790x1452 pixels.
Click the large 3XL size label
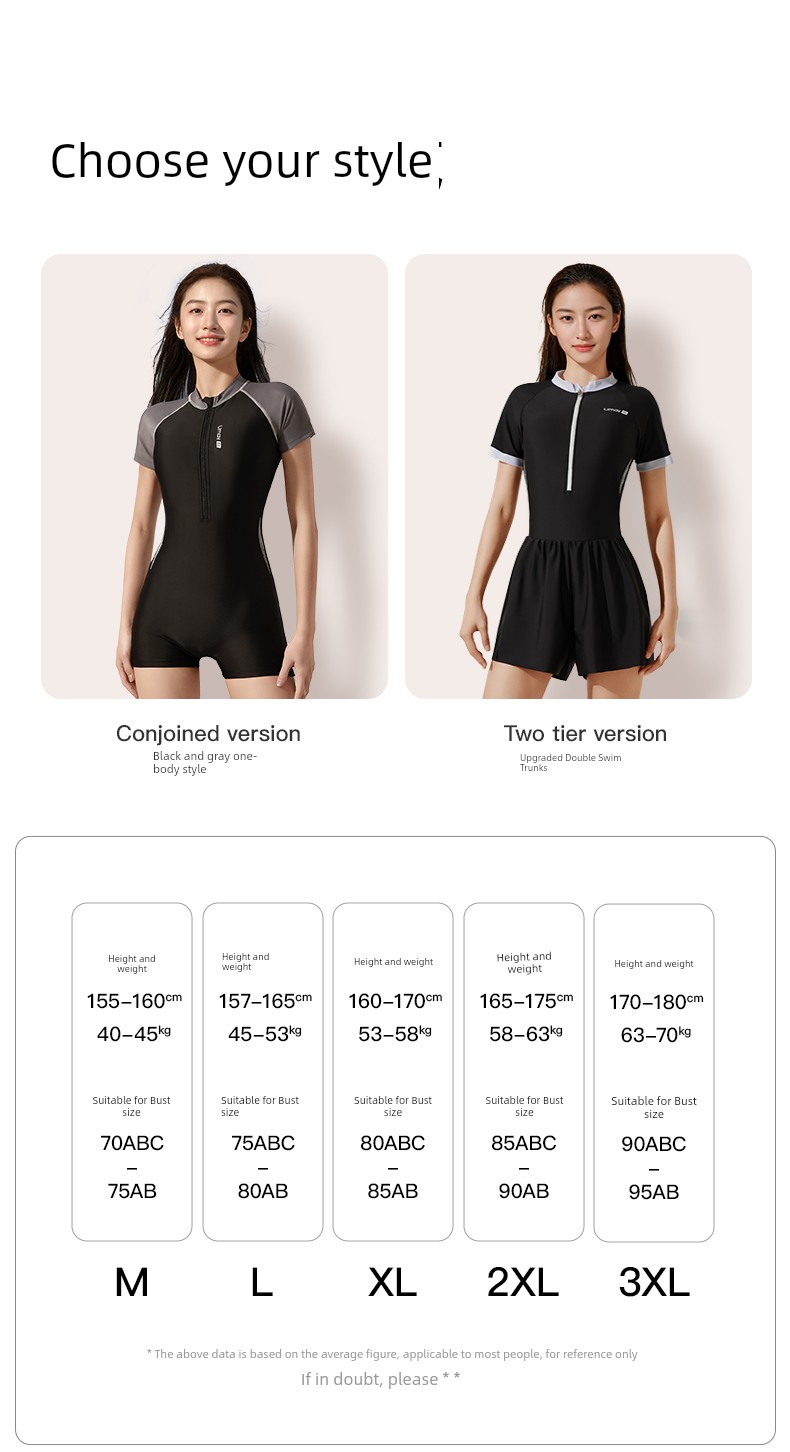pos(654,1282)
